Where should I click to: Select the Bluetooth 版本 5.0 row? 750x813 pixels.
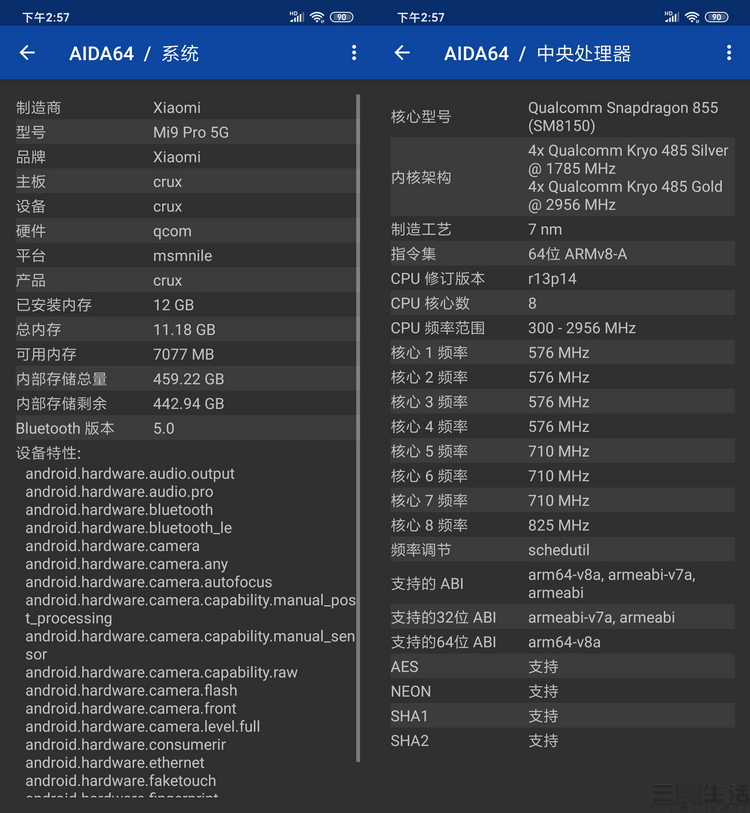click(186, 428)
